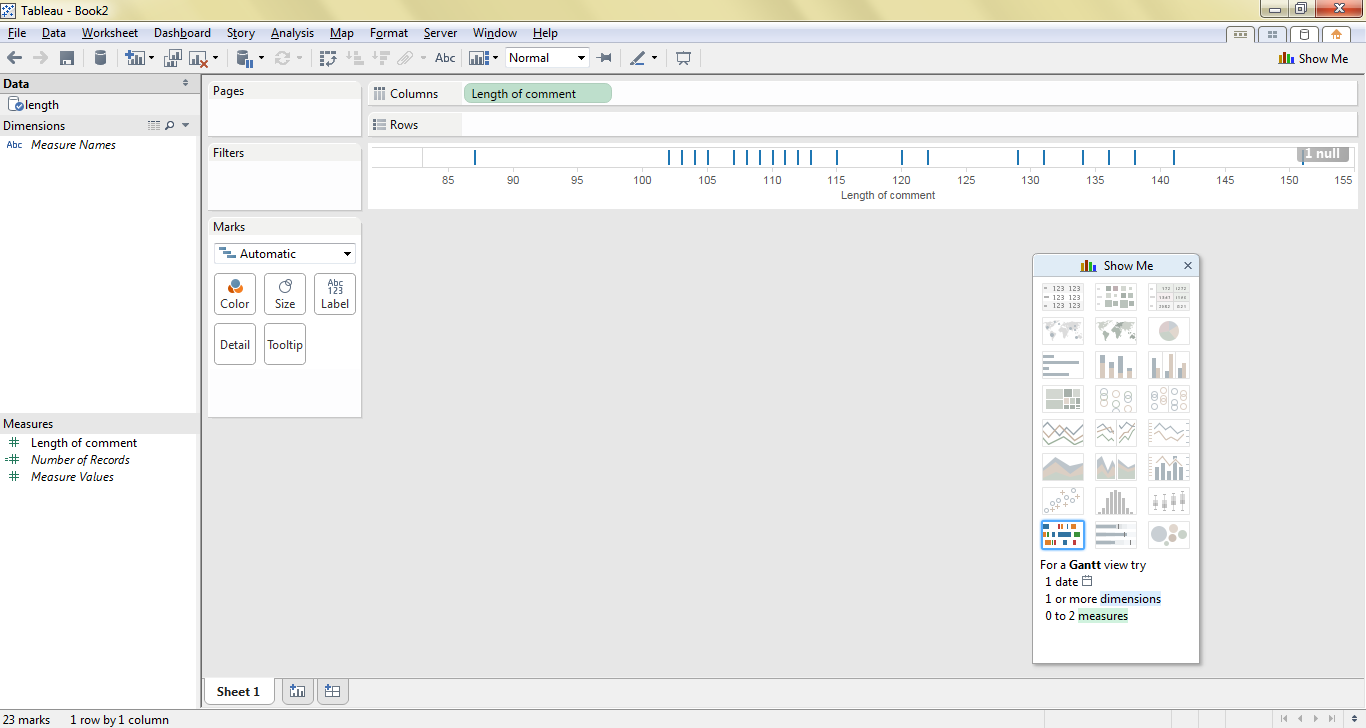
Task: Expand the Show/Hide Cards dropdown arrow
Action: pos(494,58)
